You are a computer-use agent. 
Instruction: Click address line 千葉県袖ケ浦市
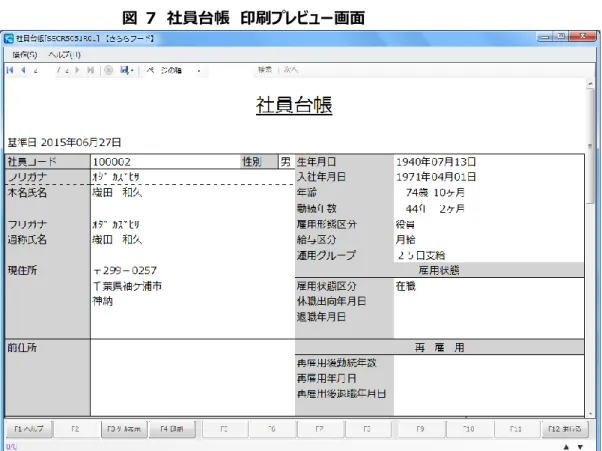click(x=127, y=286)
